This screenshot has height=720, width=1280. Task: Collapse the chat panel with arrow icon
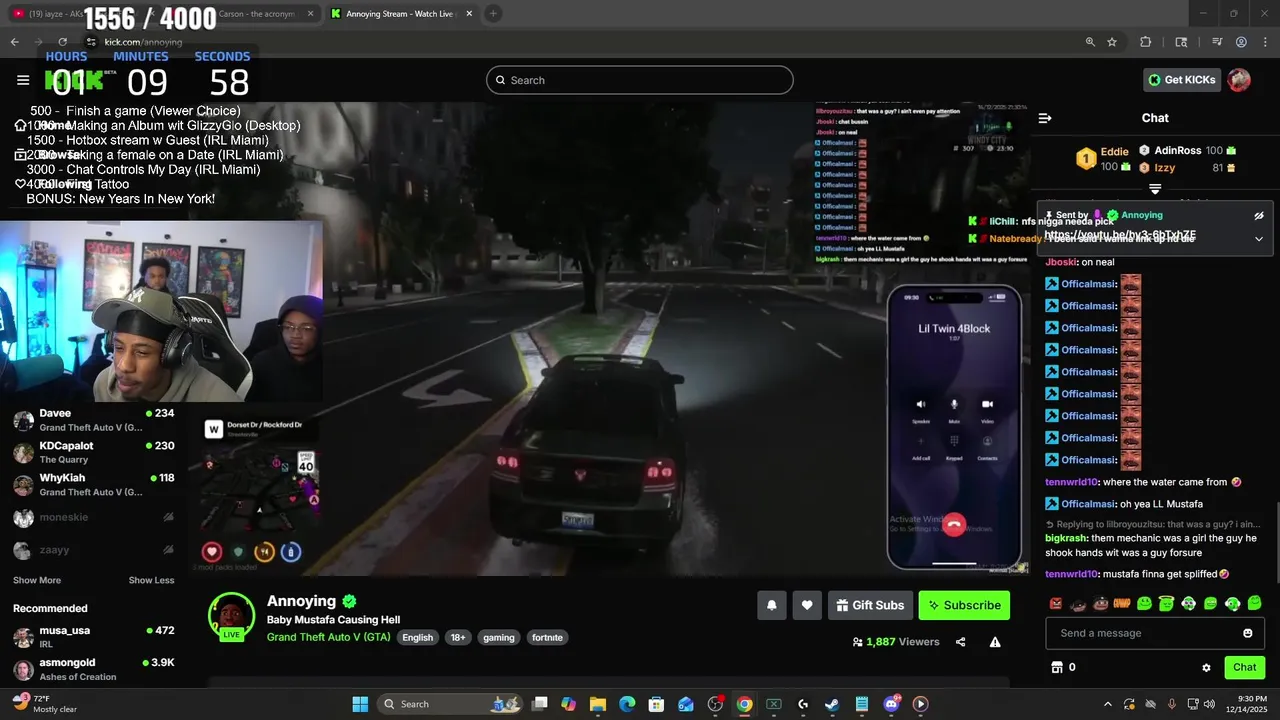(x=1045, y=118)
